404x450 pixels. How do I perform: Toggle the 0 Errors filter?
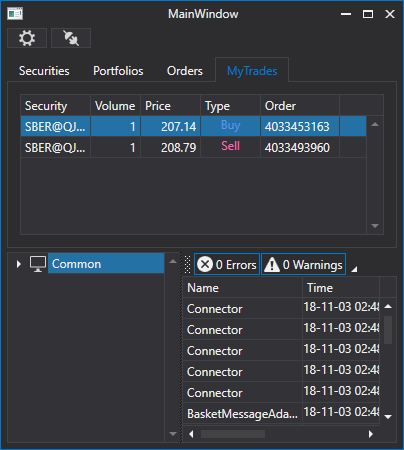coord(227,265)
